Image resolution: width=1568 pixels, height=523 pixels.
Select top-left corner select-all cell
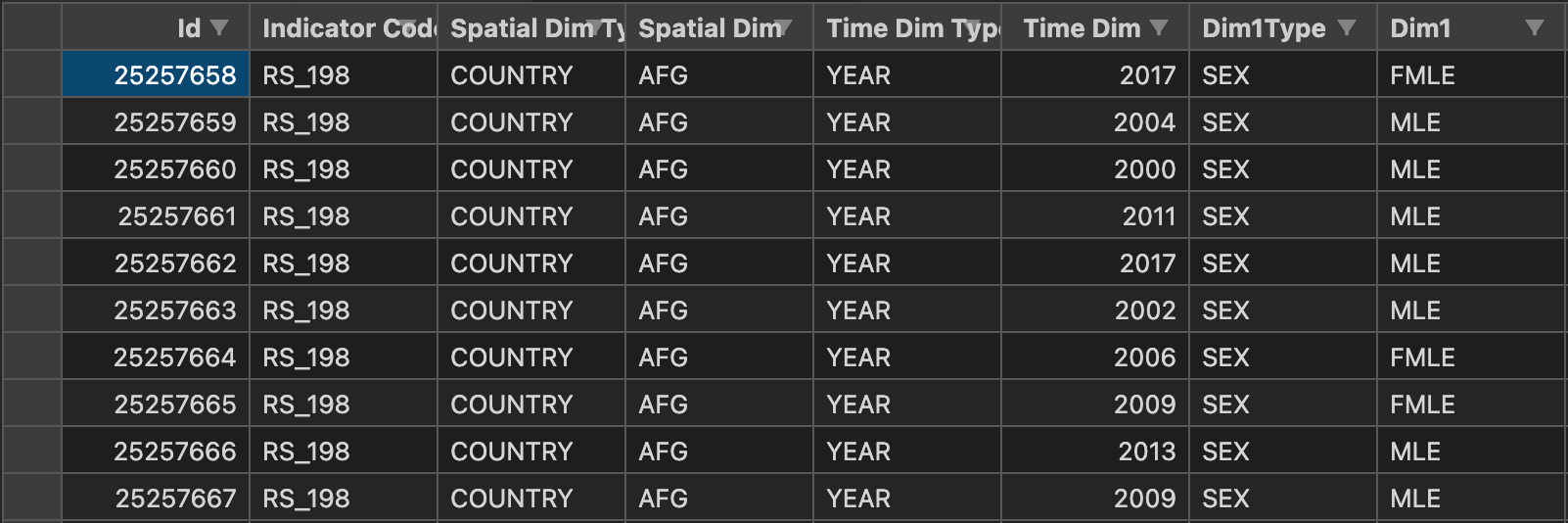[31, 27]
